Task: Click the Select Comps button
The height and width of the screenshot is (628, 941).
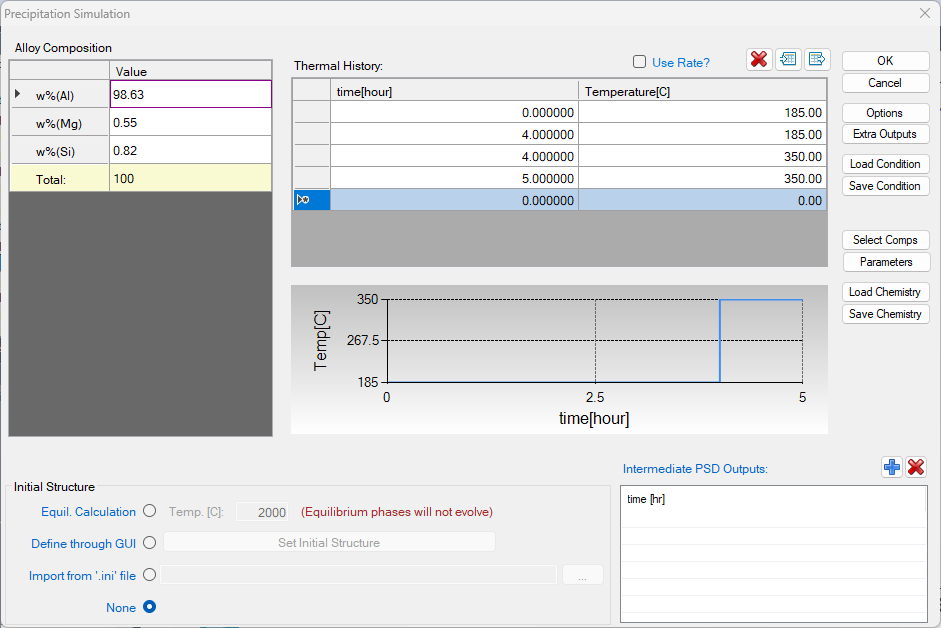Action: pyautogui.click(x=885, y=240)
